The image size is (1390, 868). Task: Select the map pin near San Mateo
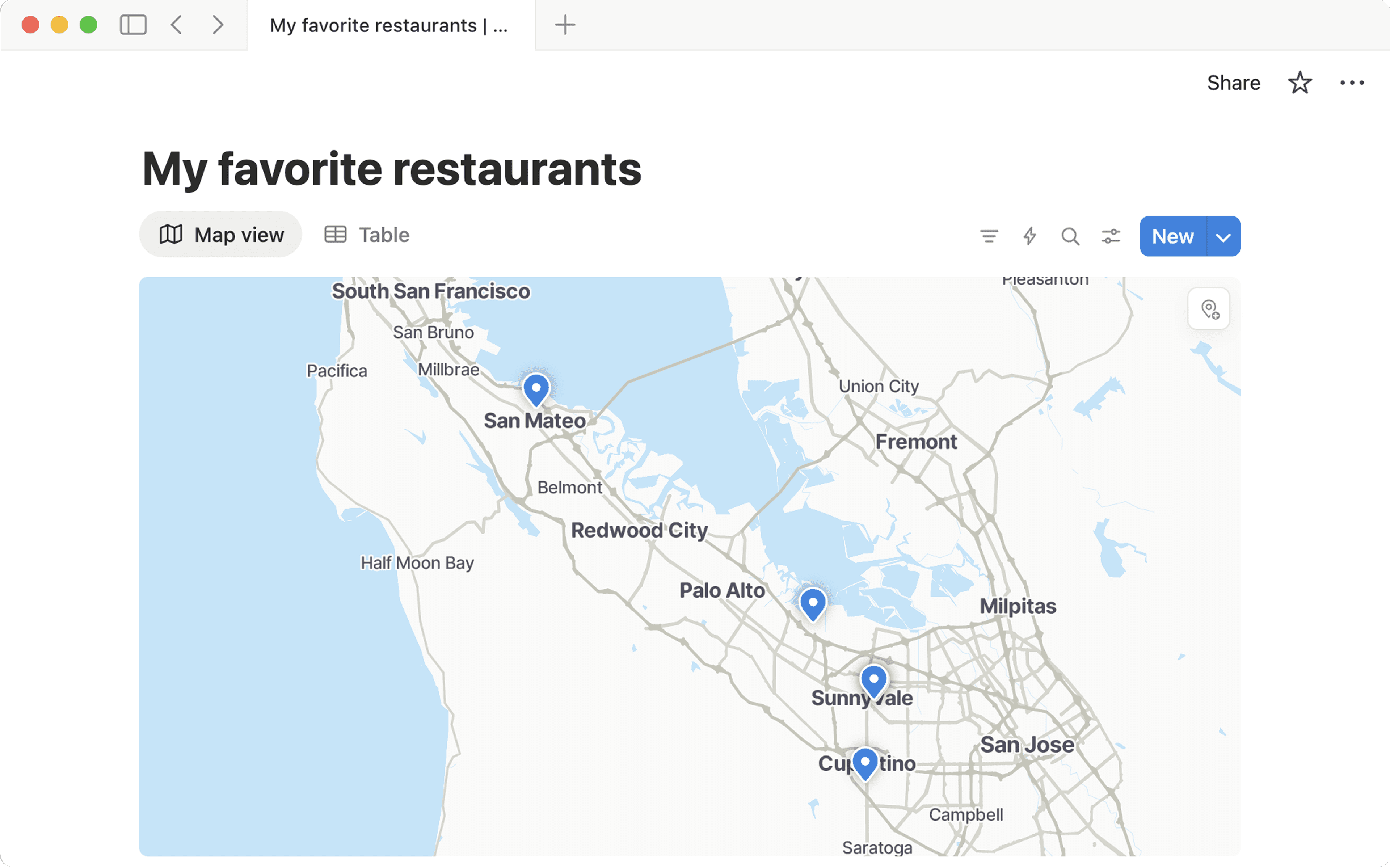click(536, 389)
